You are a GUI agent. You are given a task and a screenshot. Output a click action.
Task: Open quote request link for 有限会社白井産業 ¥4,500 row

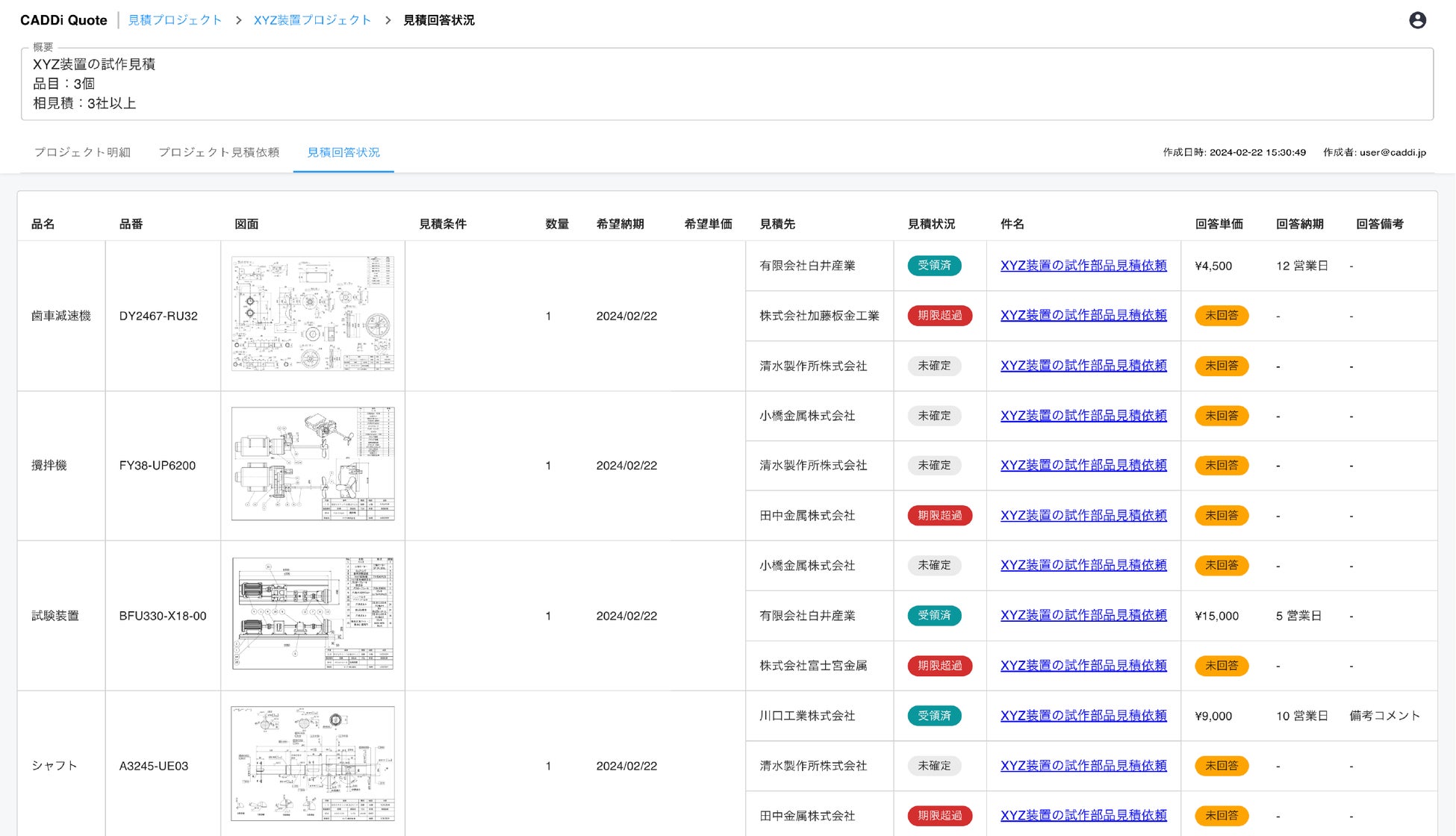[x=1083, y=266]
